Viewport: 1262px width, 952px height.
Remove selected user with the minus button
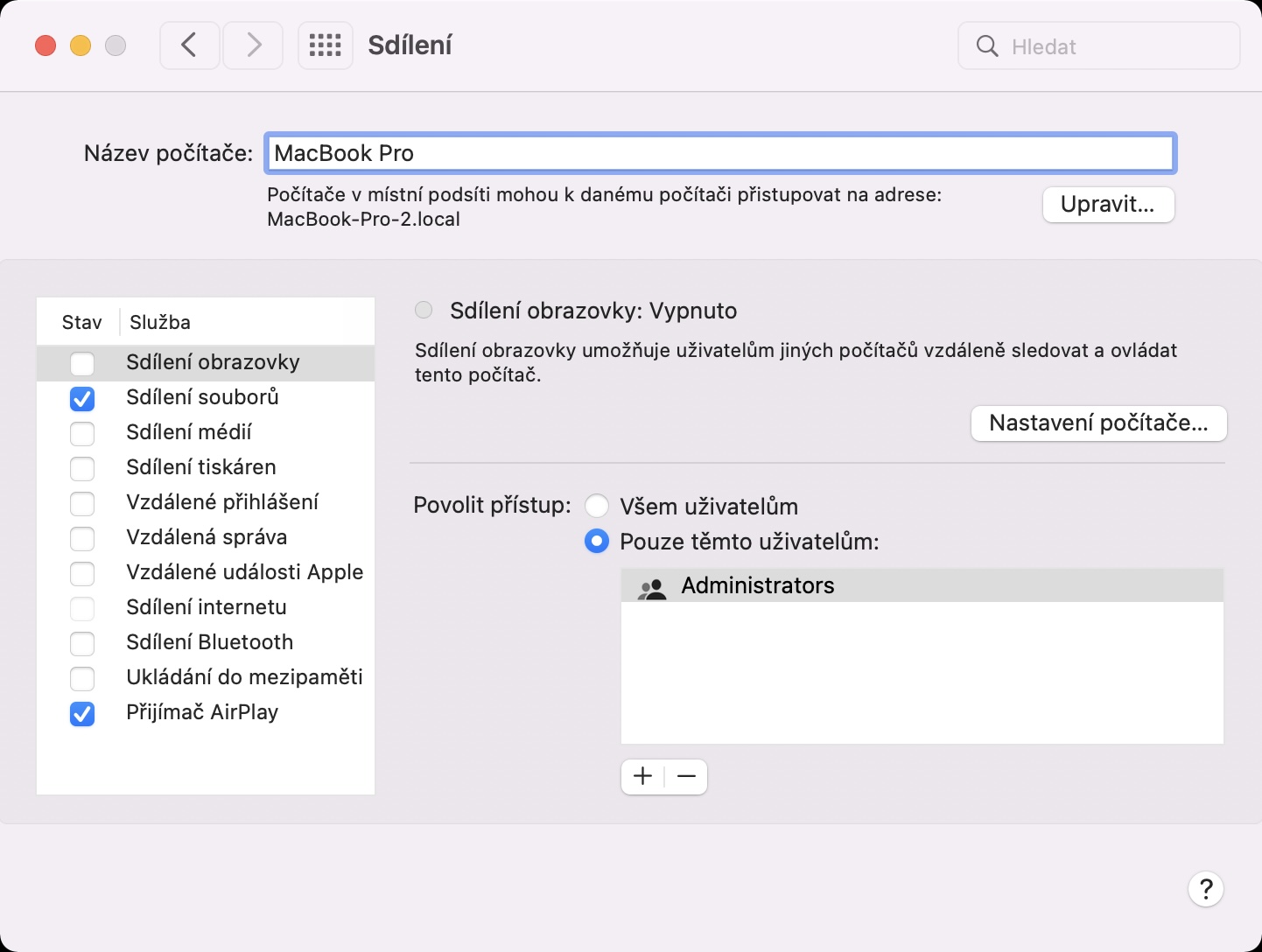pos(686,777)
